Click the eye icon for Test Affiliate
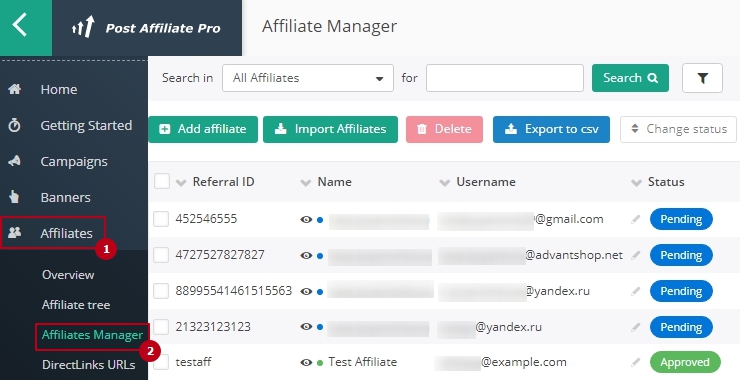The height and width of the screenshot is (380, 740). pyautogui.click(x=306, y=363)
